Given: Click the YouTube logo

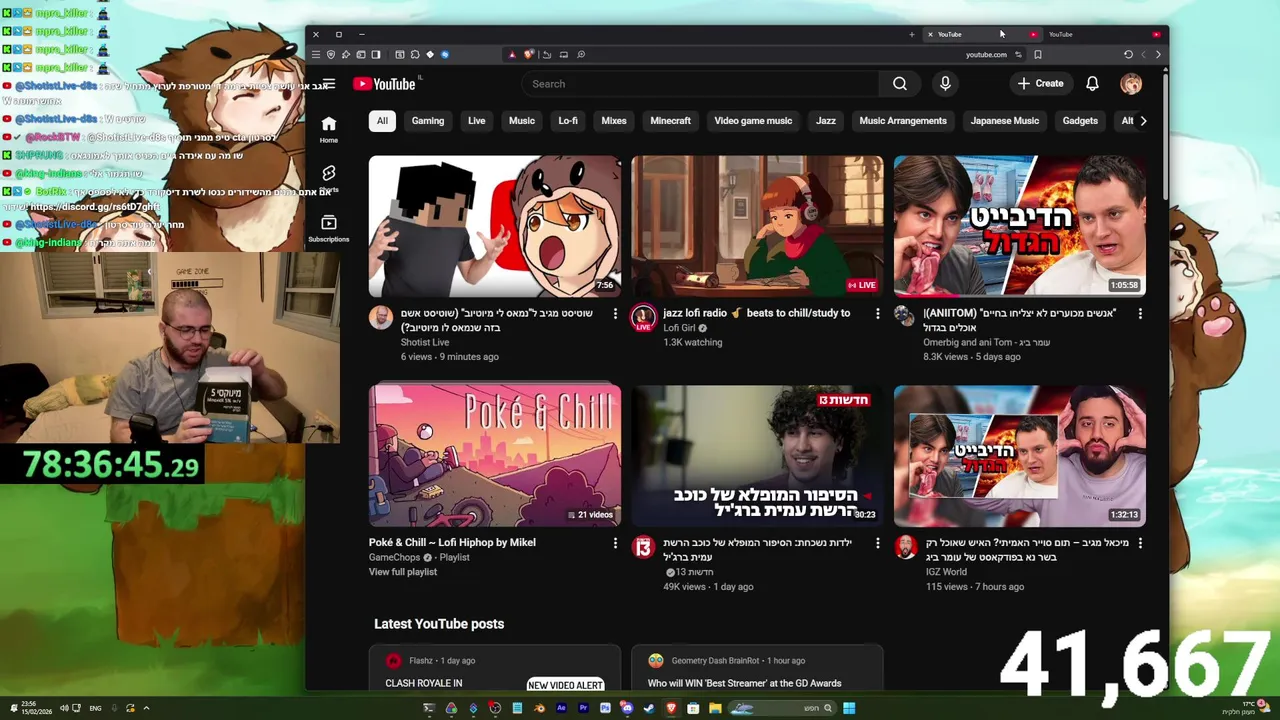Looking at the screenshot, I should pyautogui.click(x=384, y=84).
